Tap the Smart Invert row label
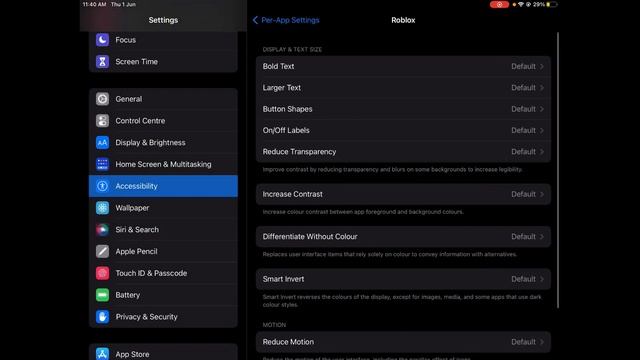Image resolution: width=640 pixels, height=360 pixels. pos(283,279)
